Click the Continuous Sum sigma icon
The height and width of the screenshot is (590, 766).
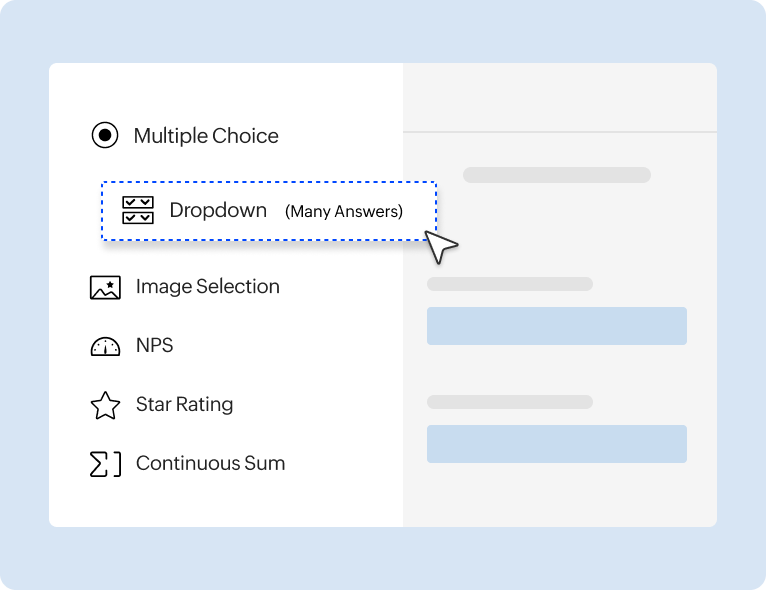click(105, 464)
